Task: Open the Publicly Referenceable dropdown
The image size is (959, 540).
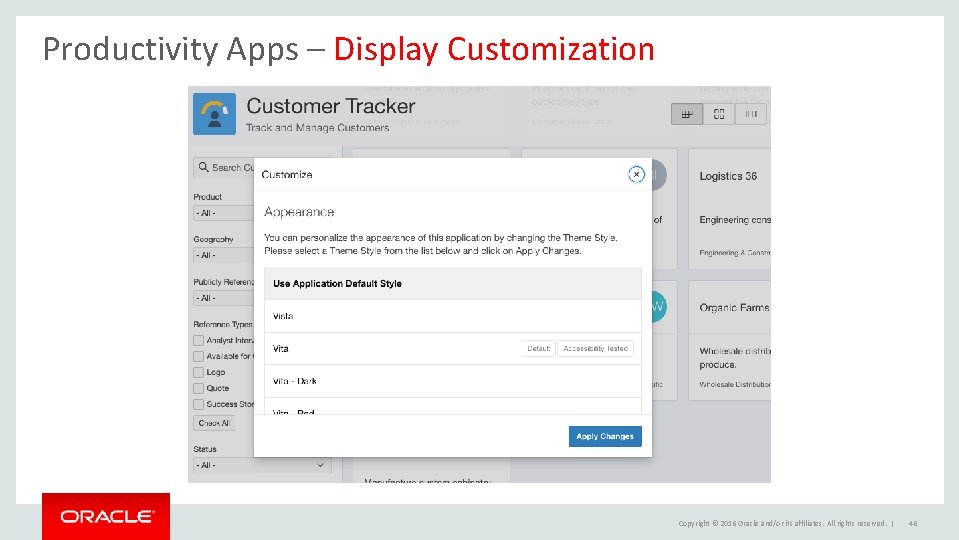Action: (x=224, y=298)
